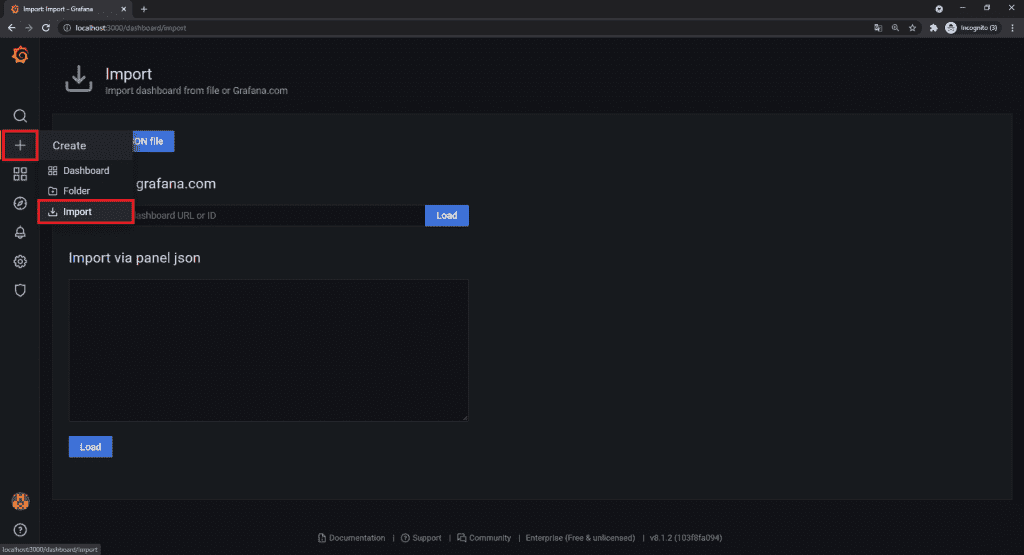1024x555 pixels.
Task: Click the Import page heading icon
Action: coord(78,78)
